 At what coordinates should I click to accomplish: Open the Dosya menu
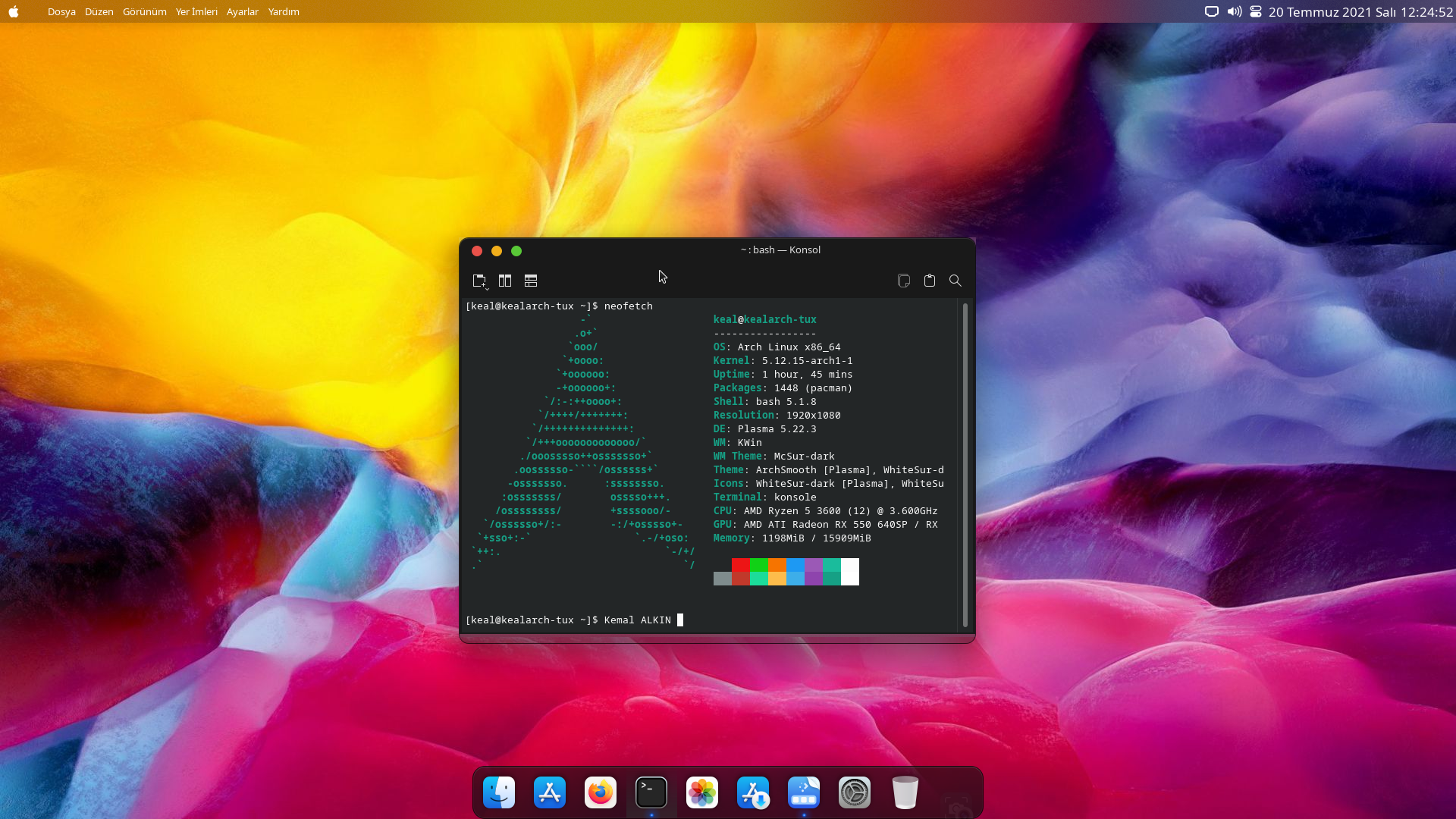[x=61, y=11]
